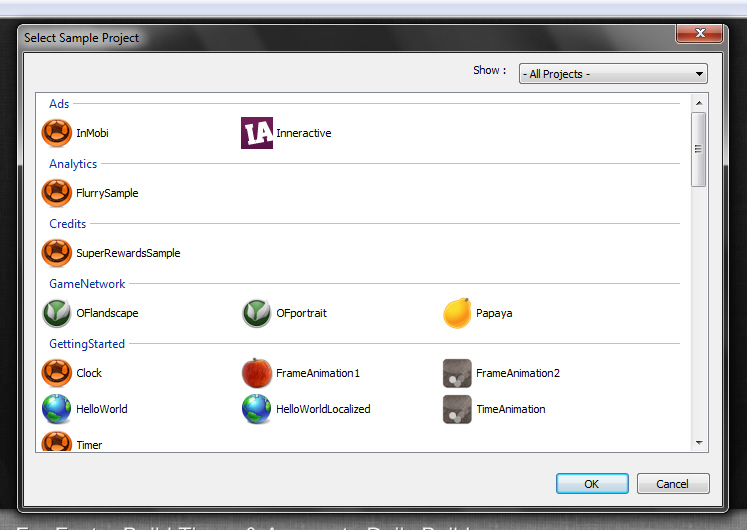The width and height of the screenshot is (747, 530).
Task: Select the Inneractive IA logo icon
Action: pyautogui.click(x=257, y=133)
